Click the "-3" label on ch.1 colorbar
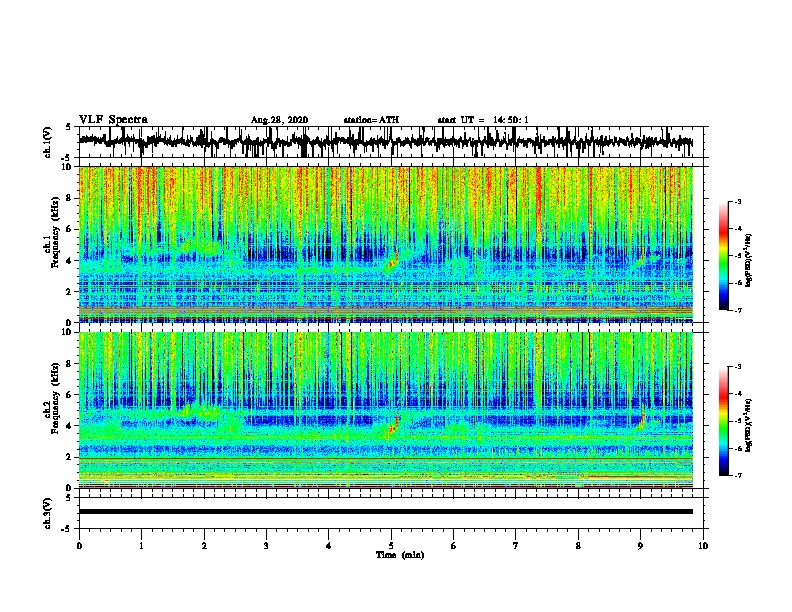Screen dimensions: 792x612 coord(738,202)
